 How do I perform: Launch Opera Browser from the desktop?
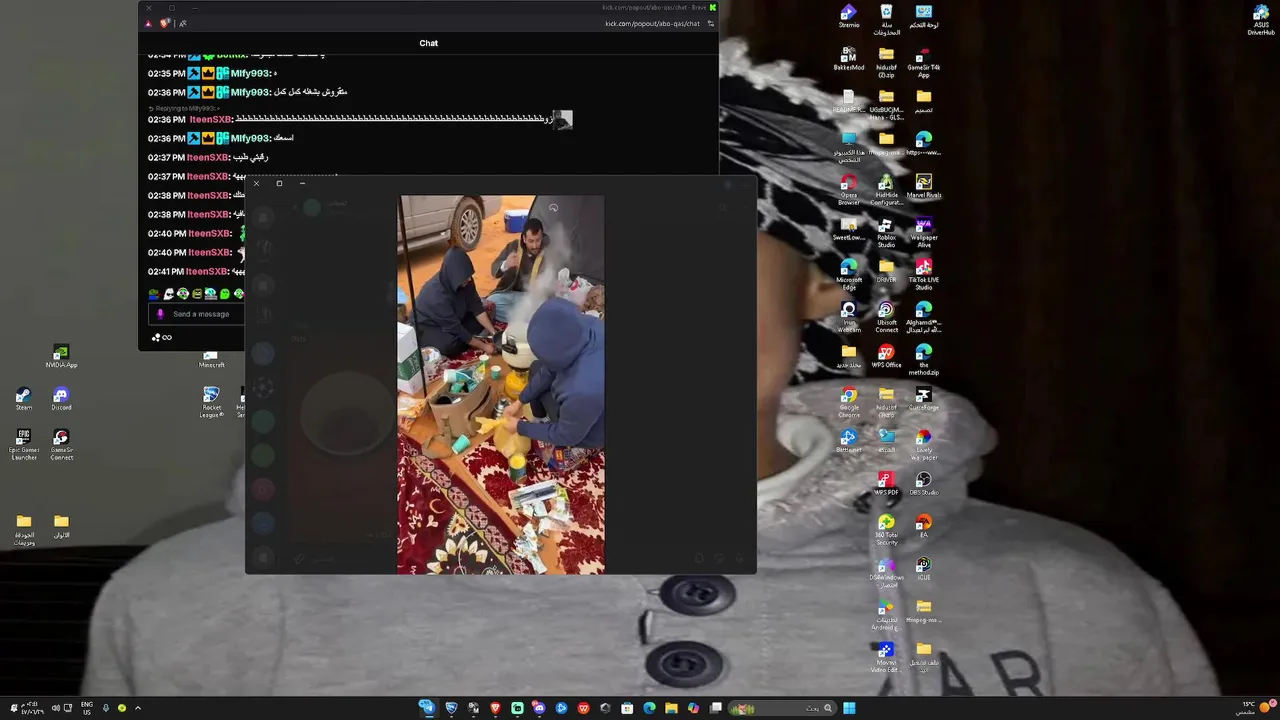tap(848, 189)
